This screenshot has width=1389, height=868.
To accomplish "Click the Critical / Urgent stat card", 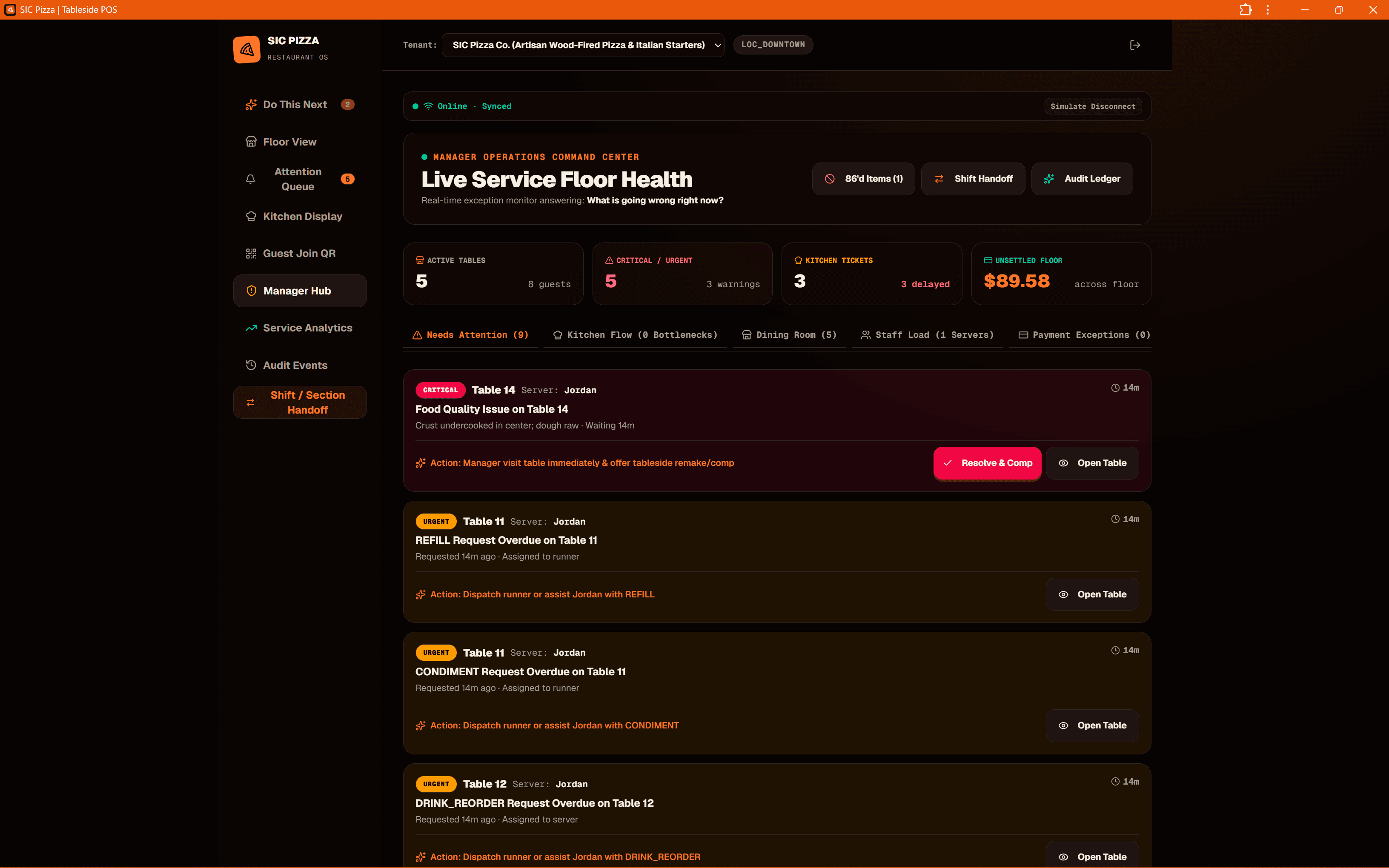I will (682, 274).
